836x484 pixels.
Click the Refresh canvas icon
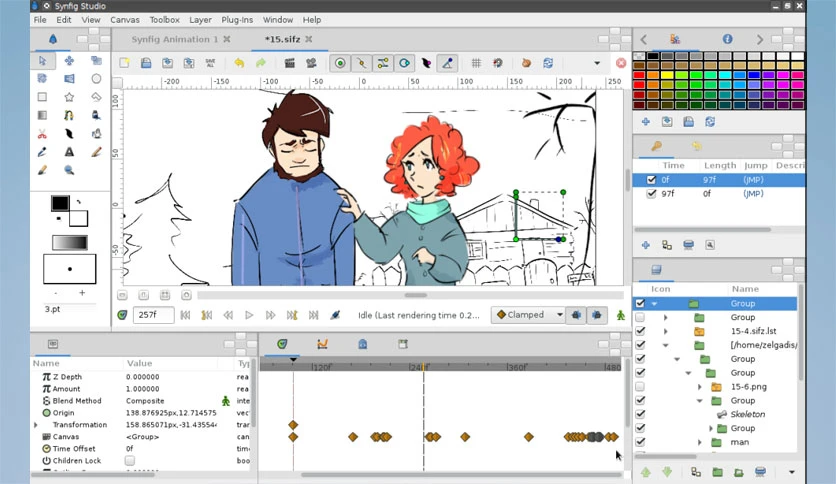(x=548, y=63)
